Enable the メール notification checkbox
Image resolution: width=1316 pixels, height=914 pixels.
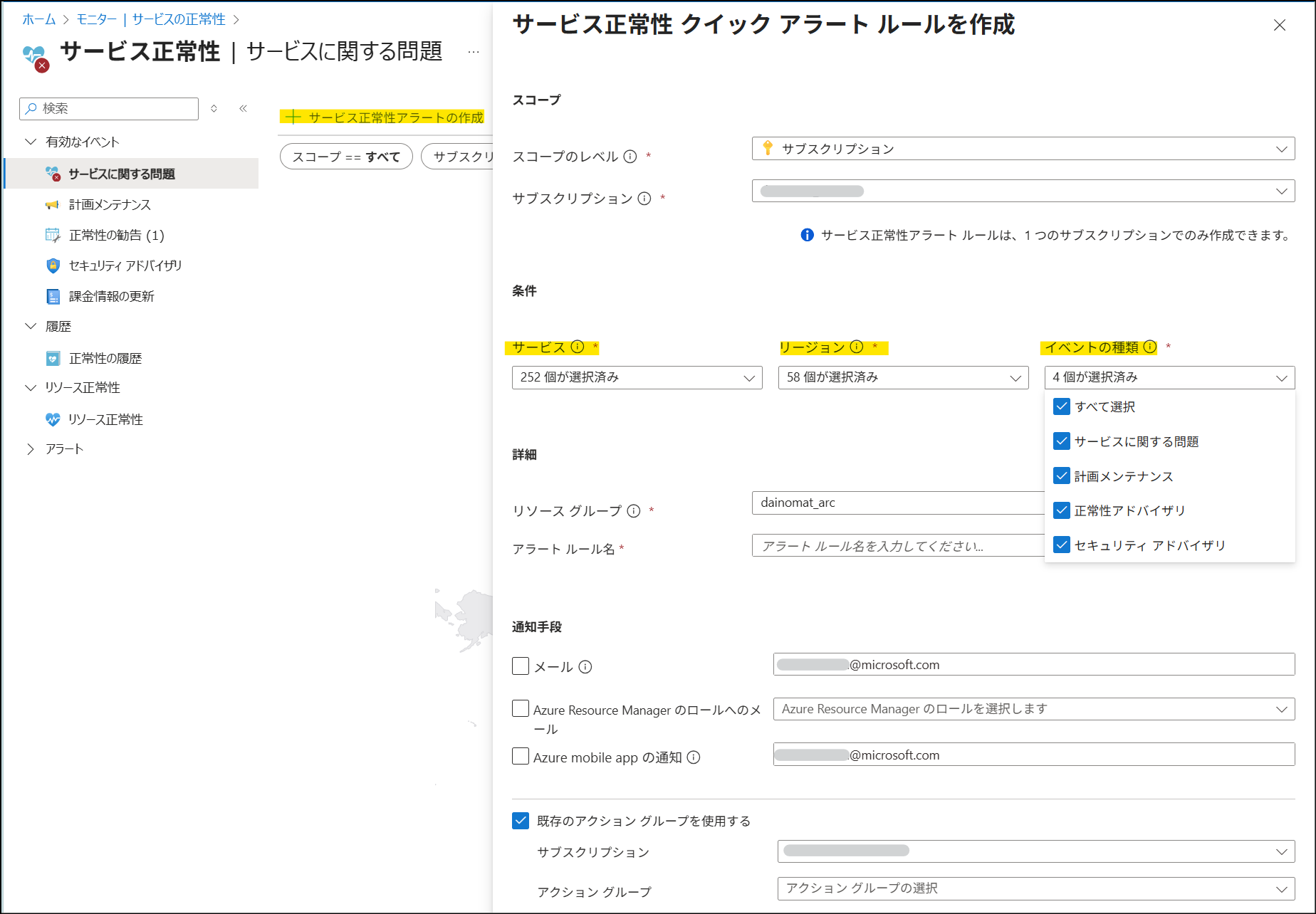521,666
